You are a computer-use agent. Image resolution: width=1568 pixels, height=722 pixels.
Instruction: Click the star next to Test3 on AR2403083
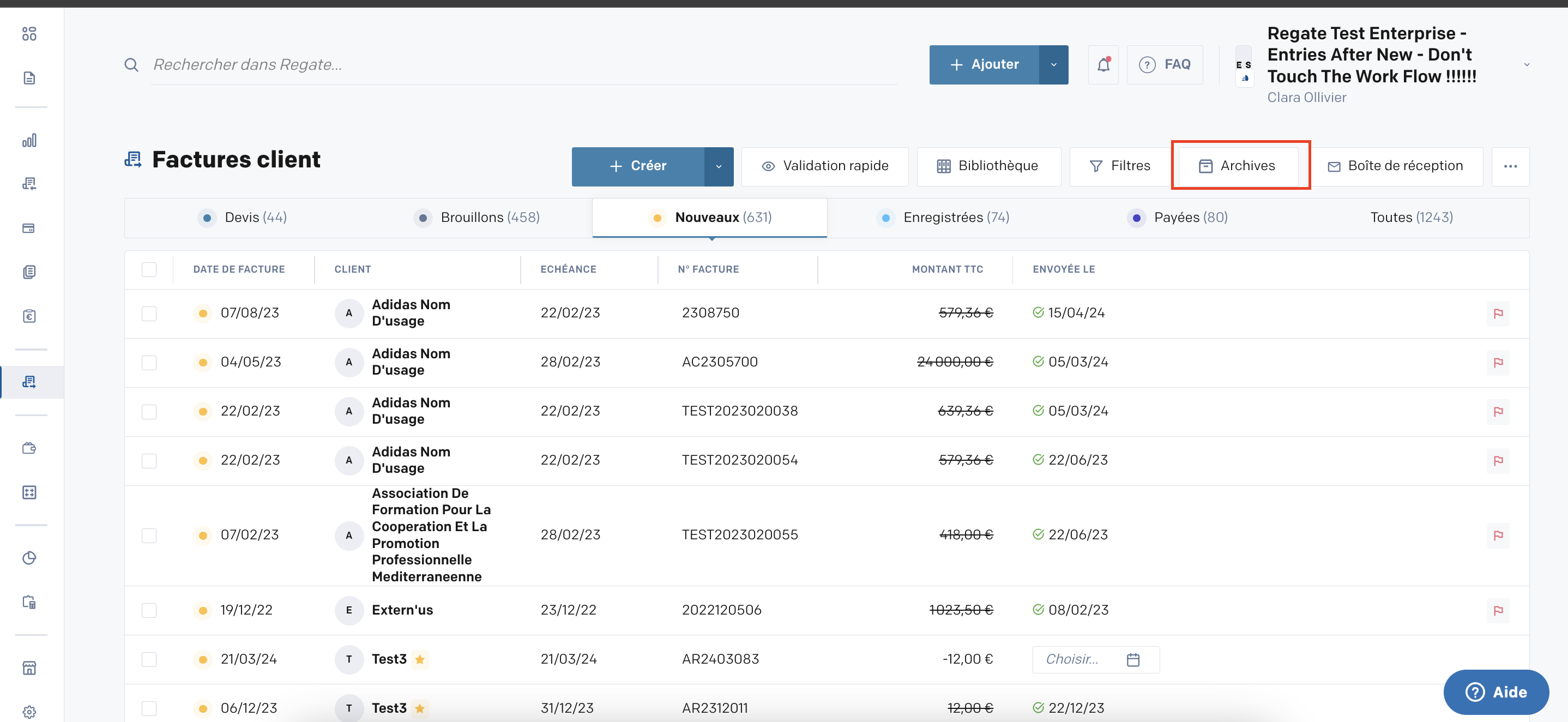tap(419, 659)
